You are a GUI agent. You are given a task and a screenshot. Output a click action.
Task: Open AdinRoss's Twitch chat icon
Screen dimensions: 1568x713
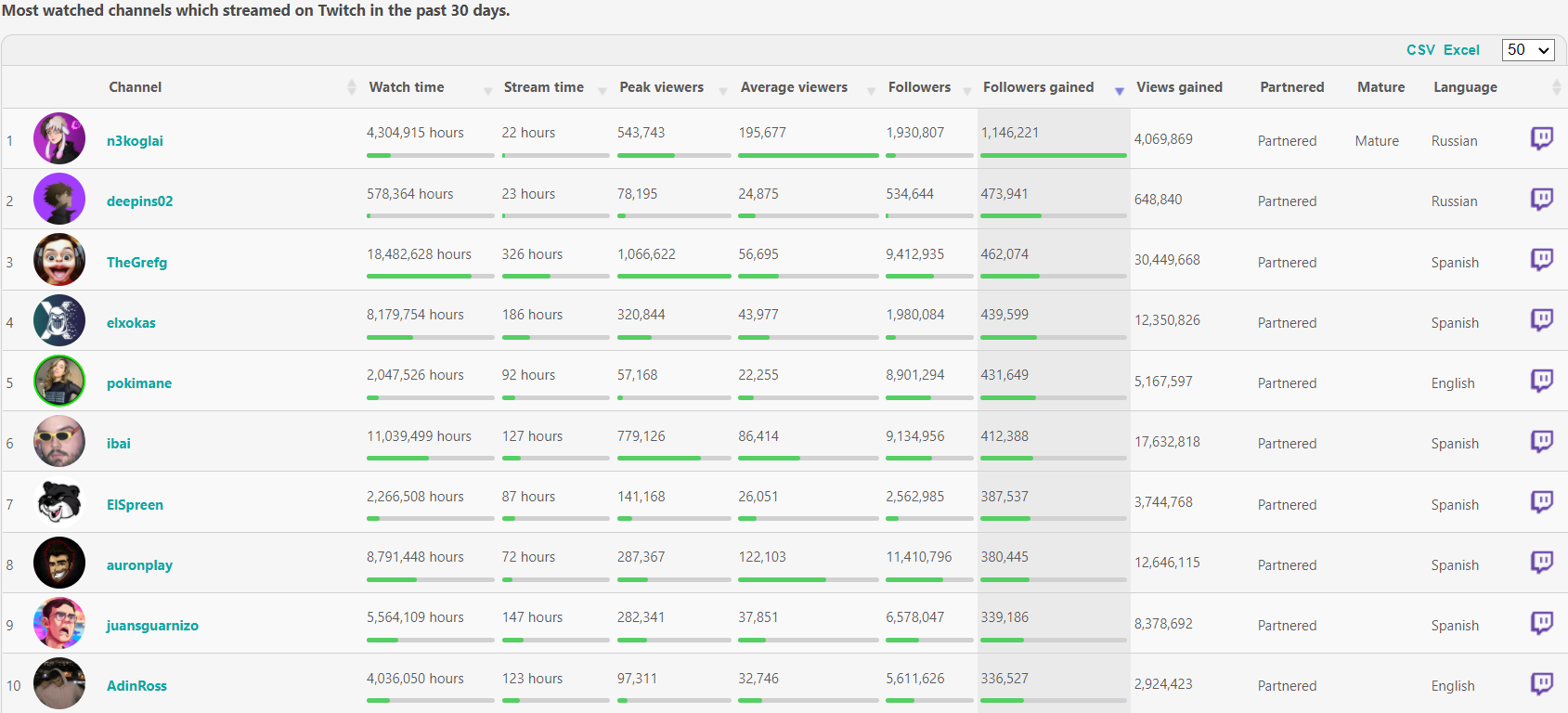click(x=1541, y=683)
